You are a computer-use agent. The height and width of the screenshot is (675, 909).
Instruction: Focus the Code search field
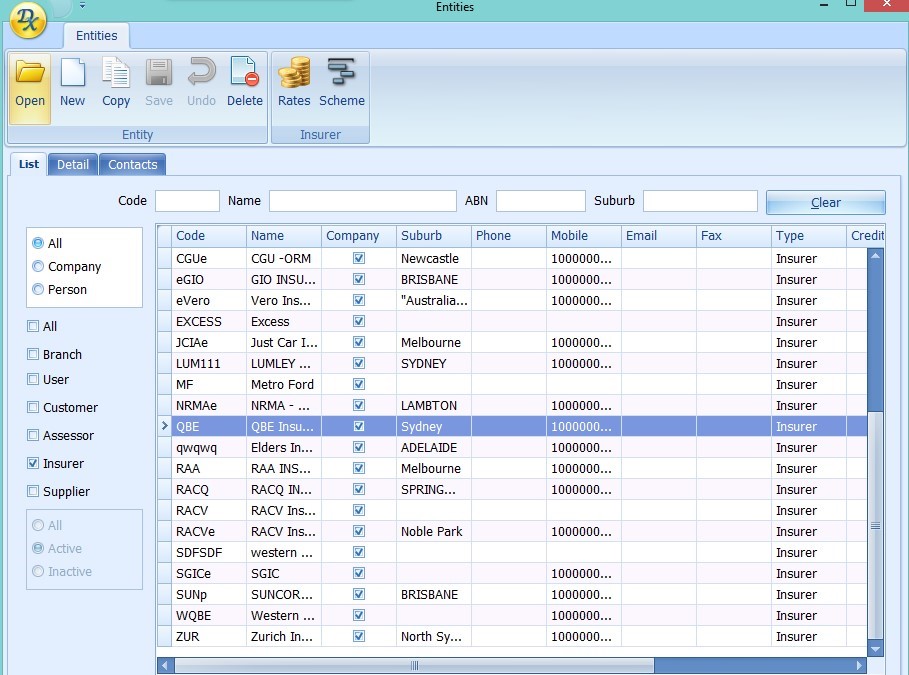click(x=187, y=201)
